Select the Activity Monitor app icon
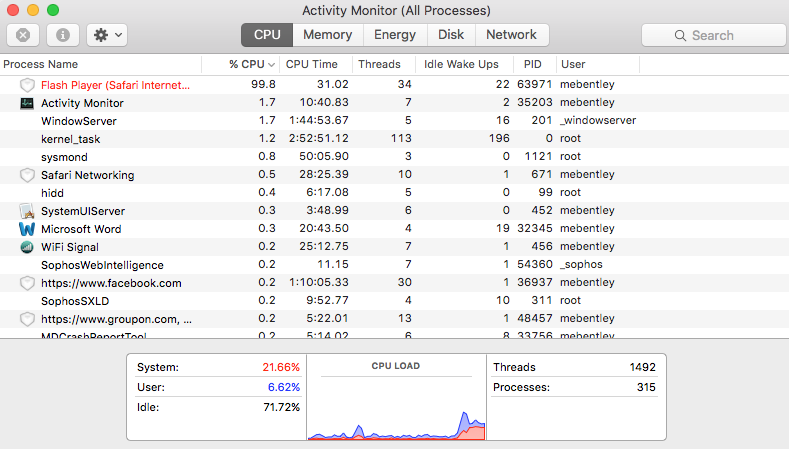This screenshot has width=789, height=449. (27, 103)
